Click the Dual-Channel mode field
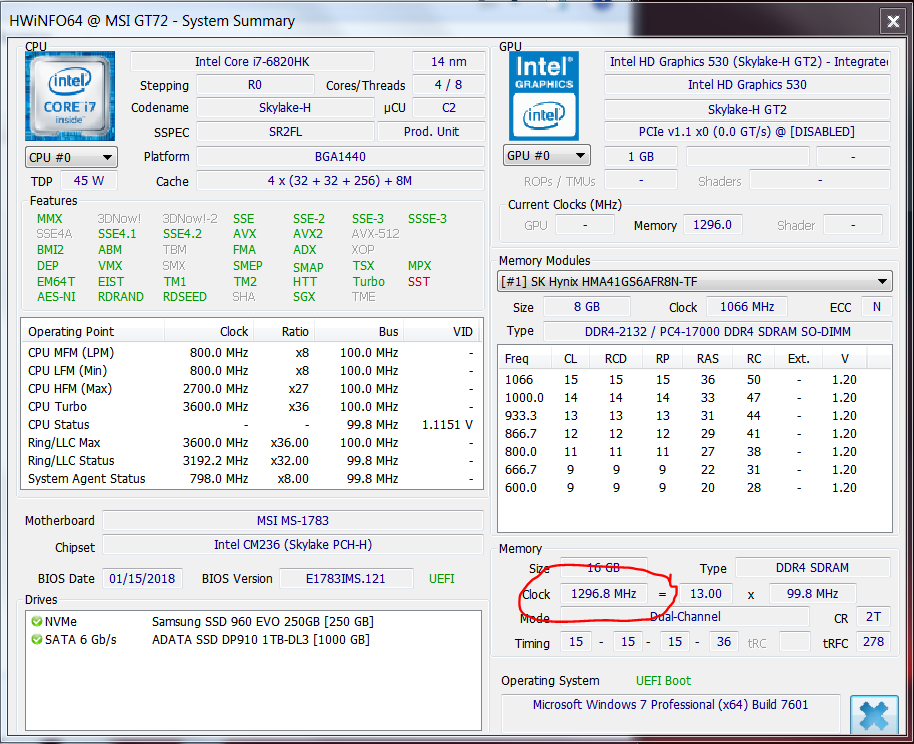Image resolution: width=914 pixels, height=744 pixels. (685, 616)
